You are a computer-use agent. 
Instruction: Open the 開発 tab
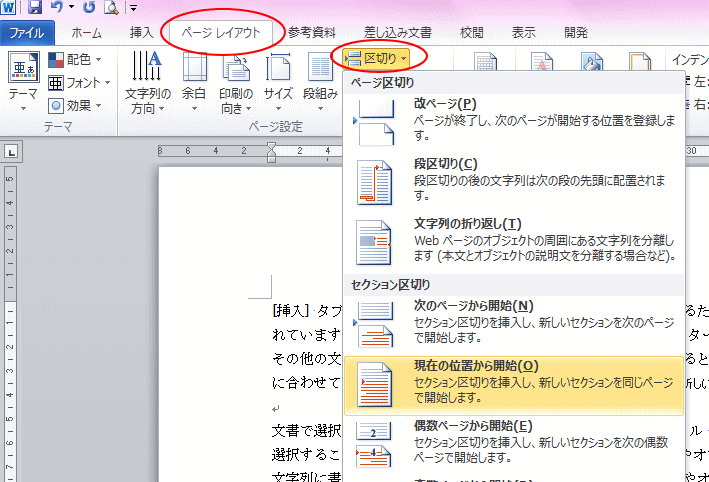576,33
